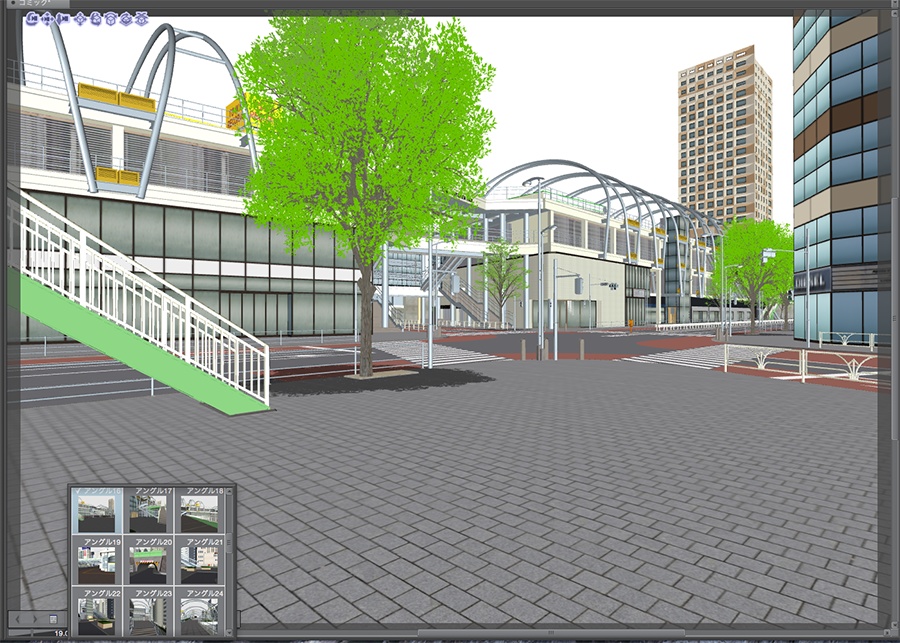Select the object move tool
The width and height of the screenshot is (900, 643).
pyautogui.click(x=80, y=18)
